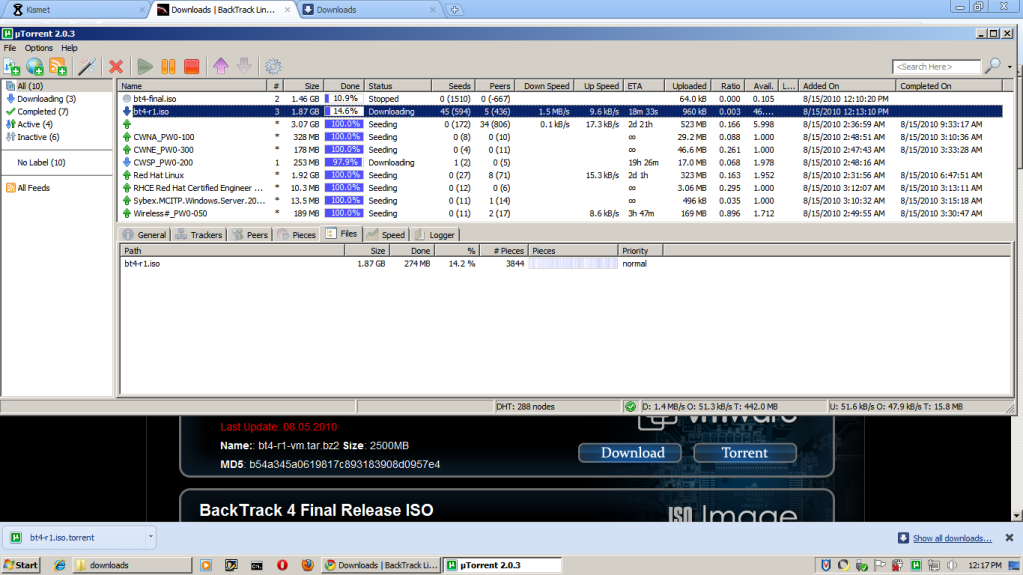Open Preferences via the gear icon
Image resolution: width=1023 pixels, height=575 pixels.
point(272,67)
